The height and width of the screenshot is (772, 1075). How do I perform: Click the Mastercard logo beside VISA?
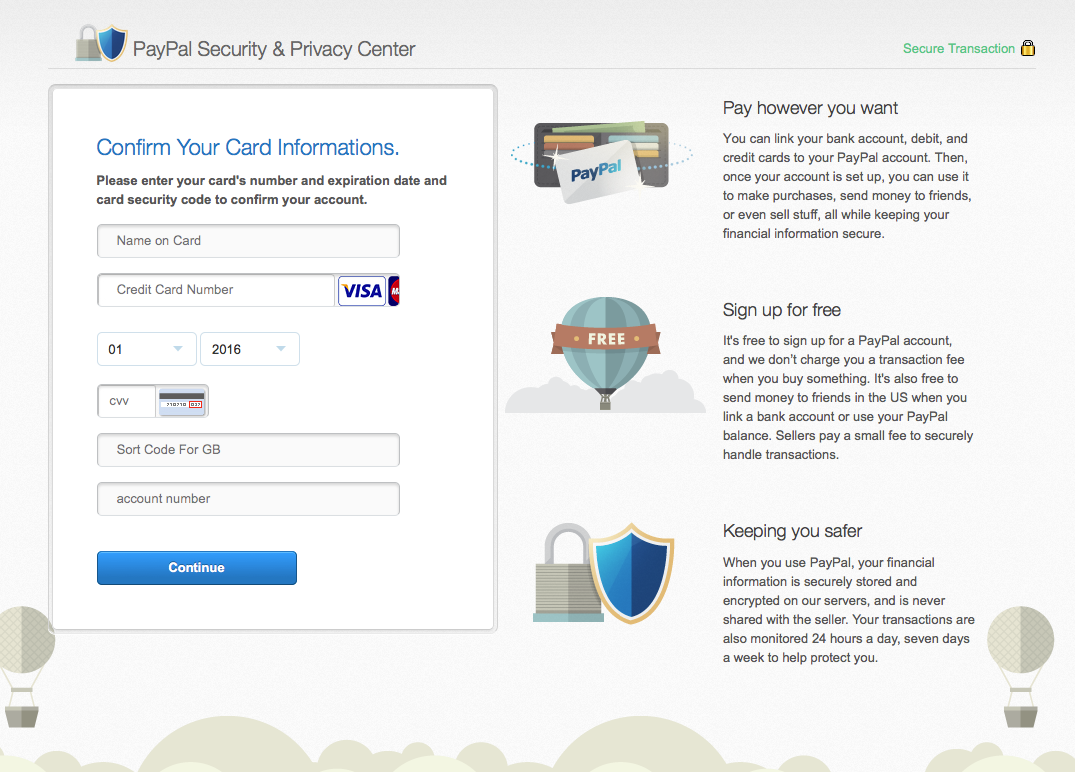coord(394,291)
